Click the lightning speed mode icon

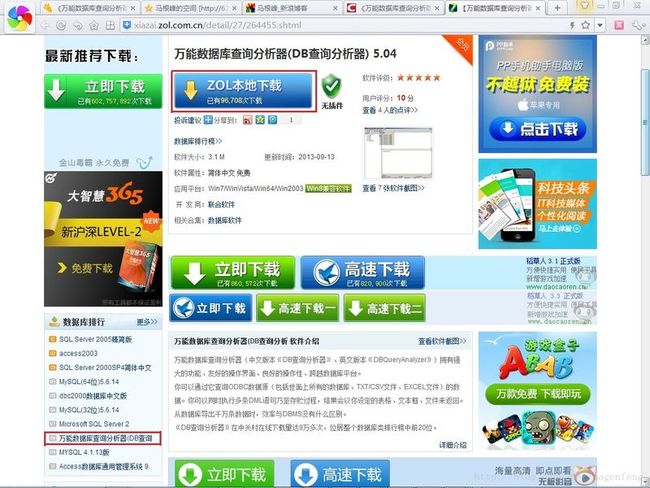click(572, 25)
